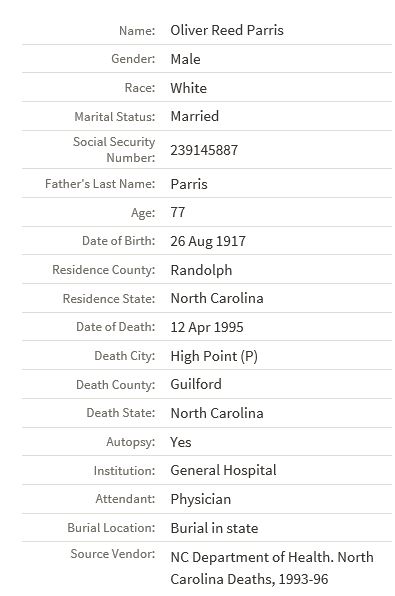Viewport: 395px width, 596px height.
Task: Click the Attendant value Physician
Action: [x=200, y=499]
